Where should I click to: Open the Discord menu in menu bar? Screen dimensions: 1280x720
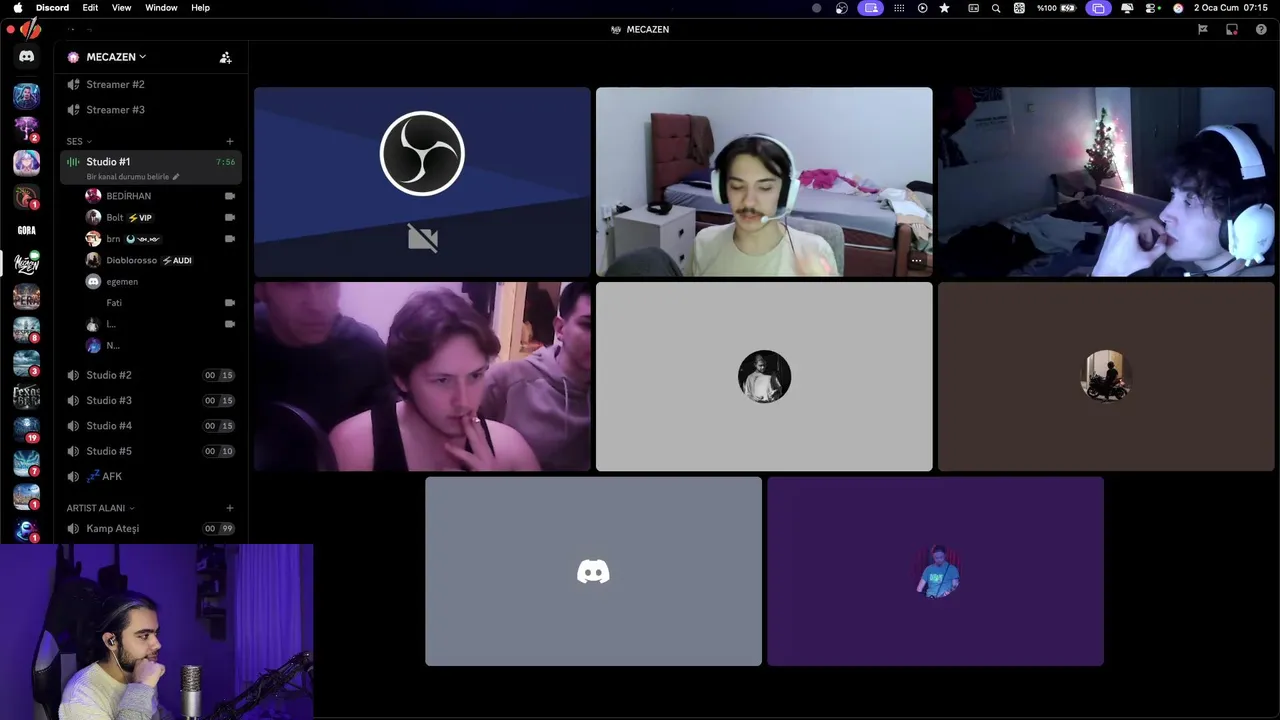[52, 7]
